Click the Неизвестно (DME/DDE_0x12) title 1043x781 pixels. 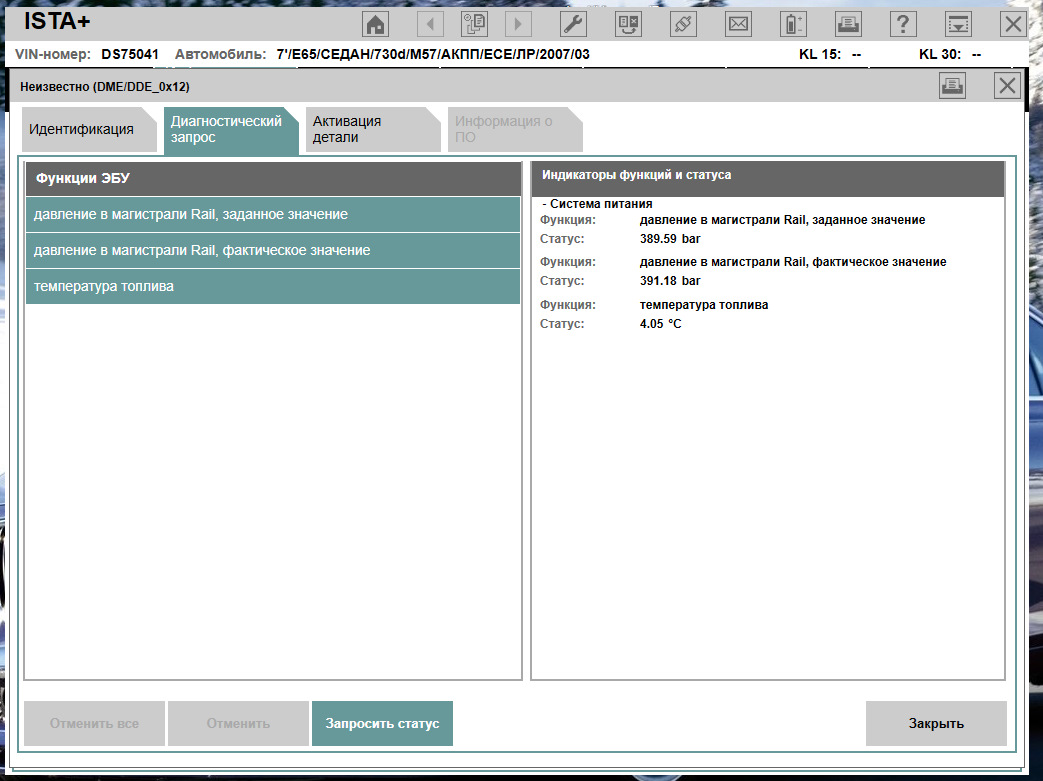coord(105,86)
